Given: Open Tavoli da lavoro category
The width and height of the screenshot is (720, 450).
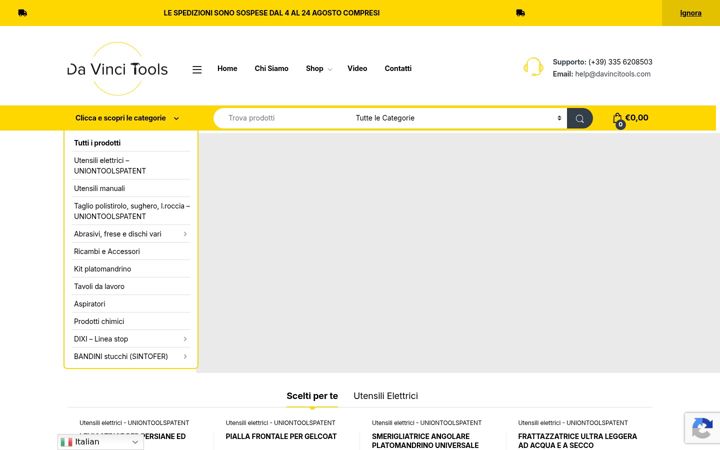Looking at the screenshot, I should (99, 286).
